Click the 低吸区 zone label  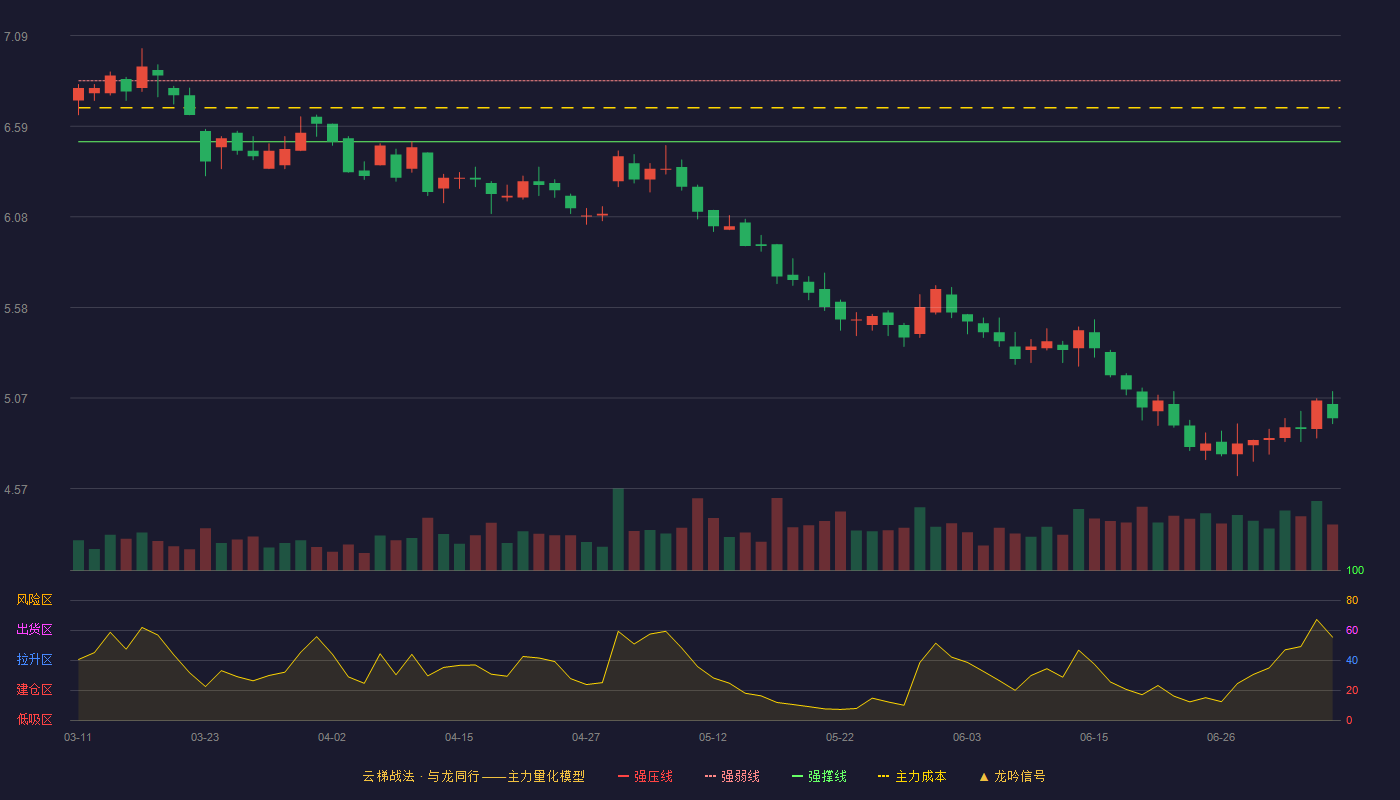(34, 720)
